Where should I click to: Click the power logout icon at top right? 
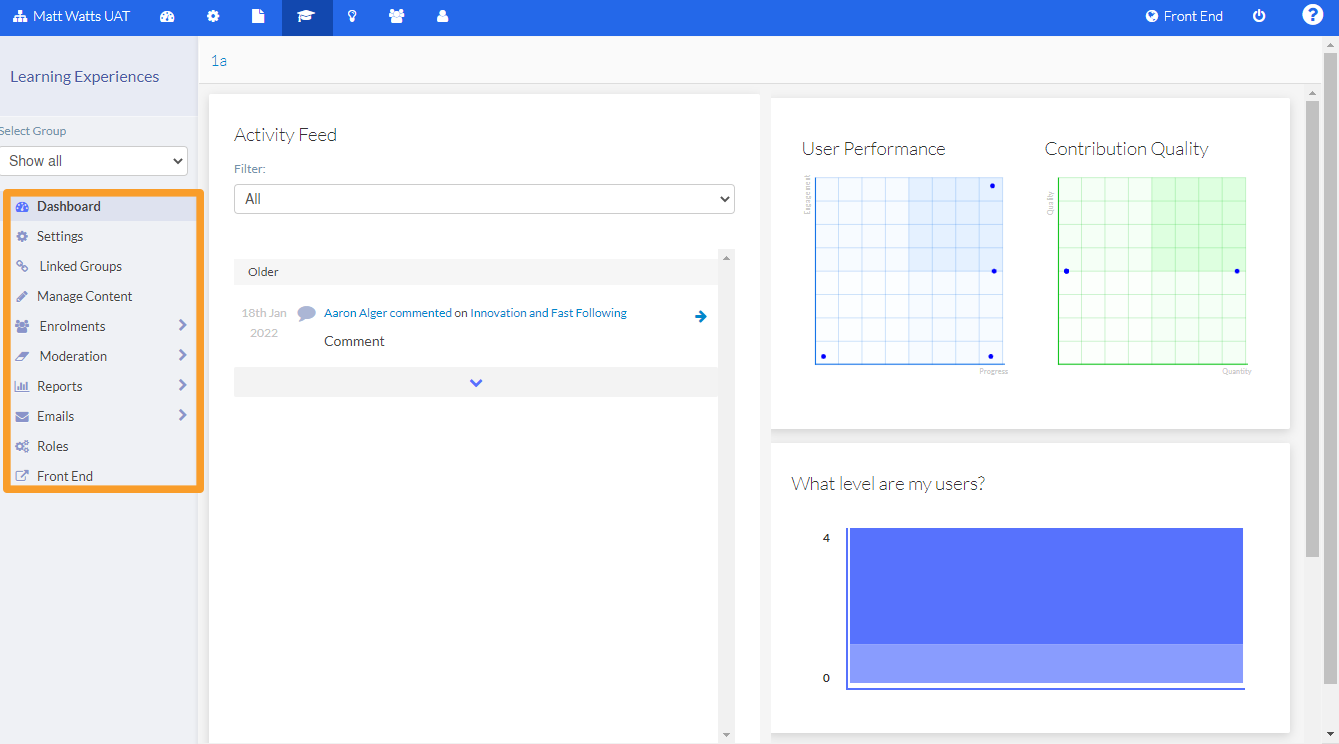pos(1259,16)
